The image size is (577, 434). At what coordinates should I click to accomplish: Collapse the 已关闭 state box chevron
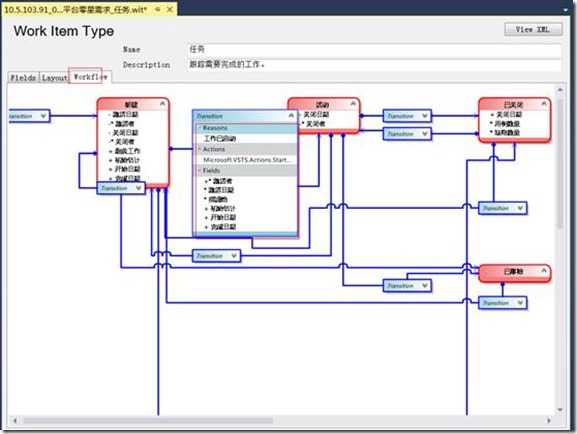pos(544,105)
